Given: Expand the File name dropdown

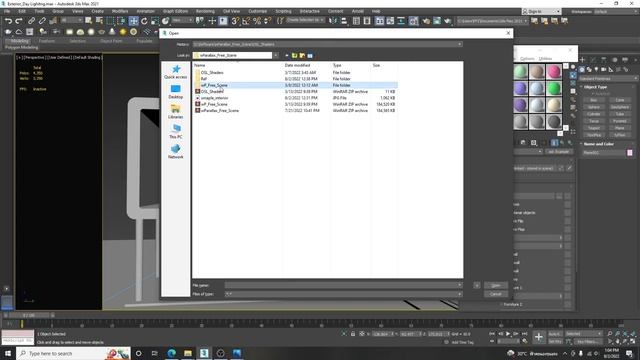Looking at the screenshot, I should (460, 285).
